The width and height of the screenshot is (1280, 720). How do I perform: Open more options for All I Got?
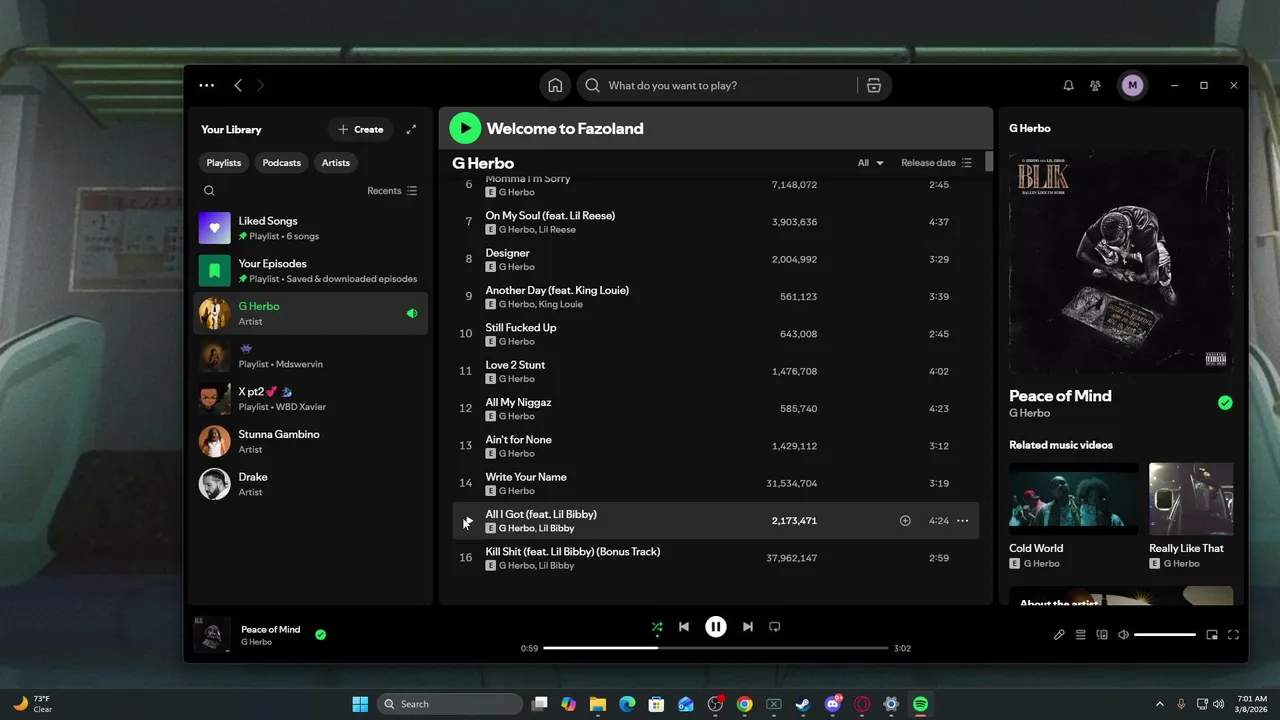pyautogui.click(x=962, y=521)
